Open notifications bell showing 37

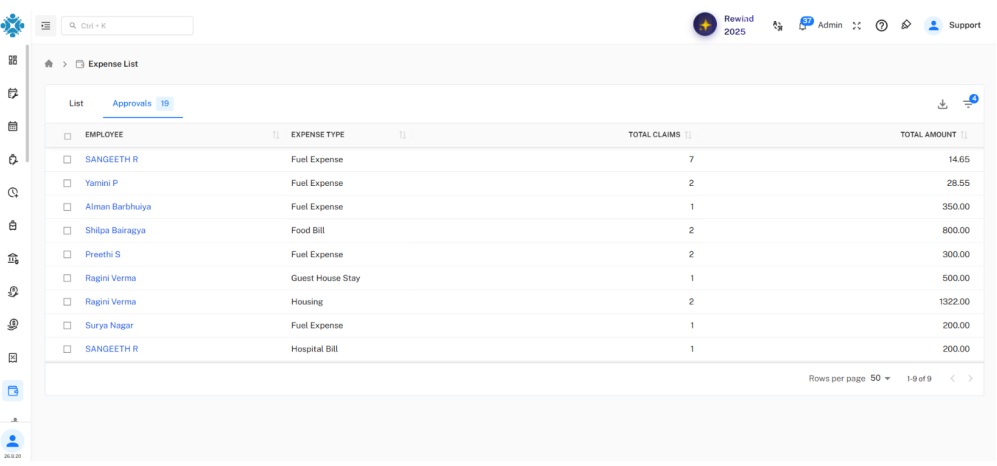tap(803, 25)
